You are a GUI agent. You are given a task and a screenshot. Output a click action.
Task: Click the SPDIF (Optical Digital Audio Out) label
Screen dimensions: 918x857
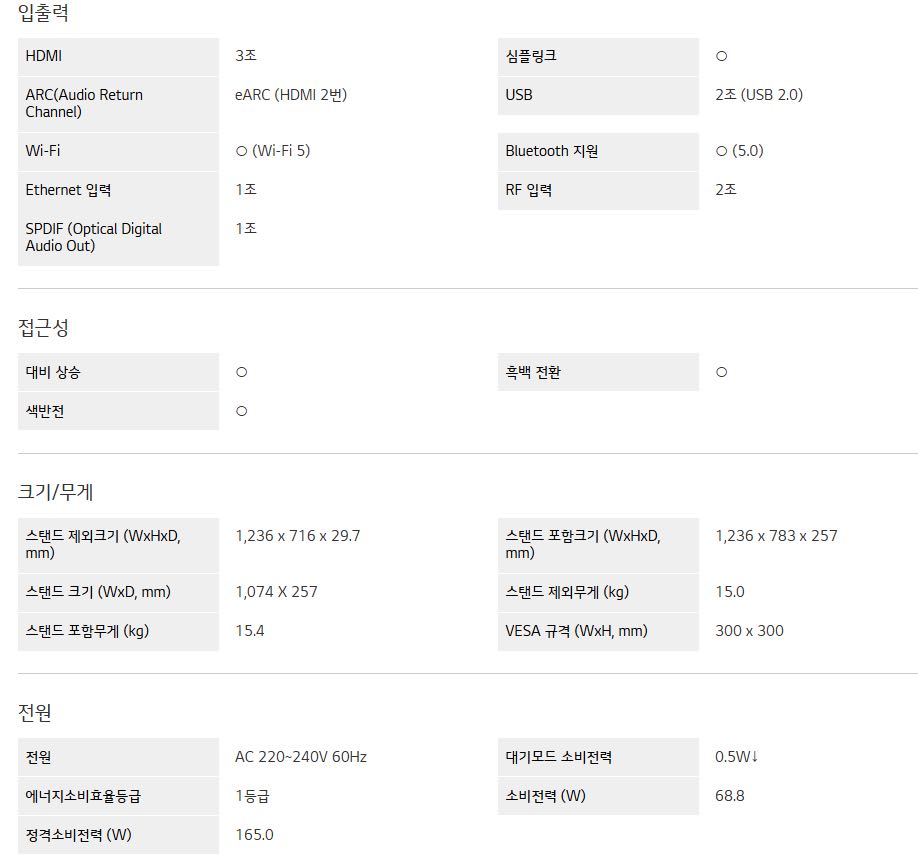[x=94, y=237]
